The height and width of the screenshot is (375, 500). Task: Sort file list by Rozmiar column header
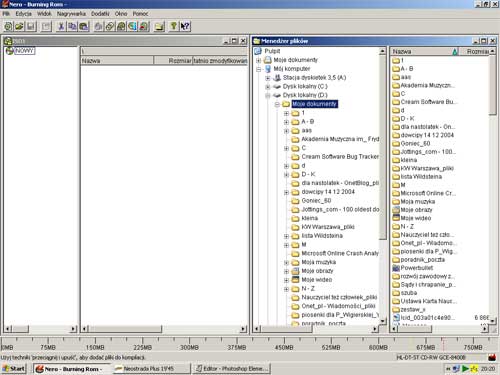[474, 51]
